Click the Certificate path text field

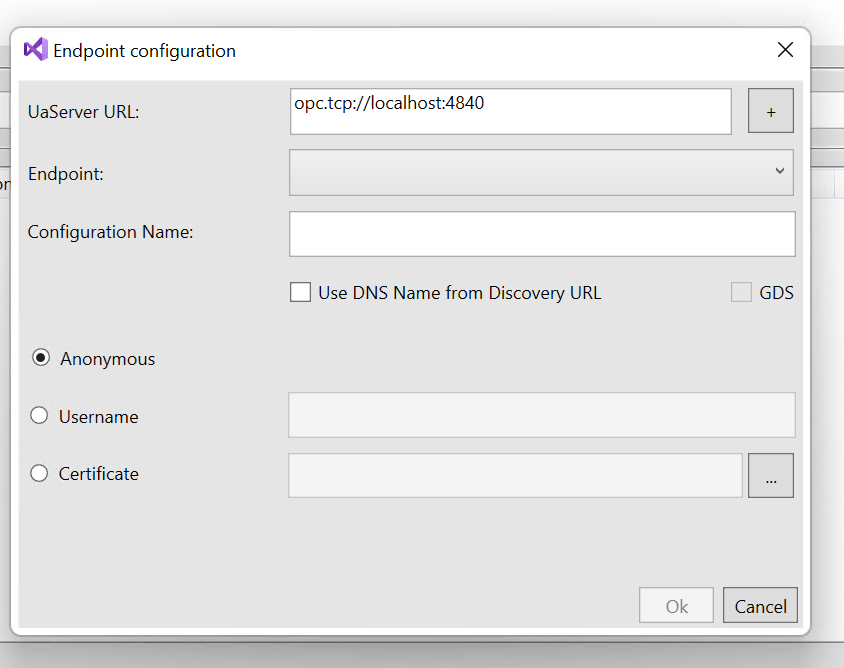[x=515, y=475]
